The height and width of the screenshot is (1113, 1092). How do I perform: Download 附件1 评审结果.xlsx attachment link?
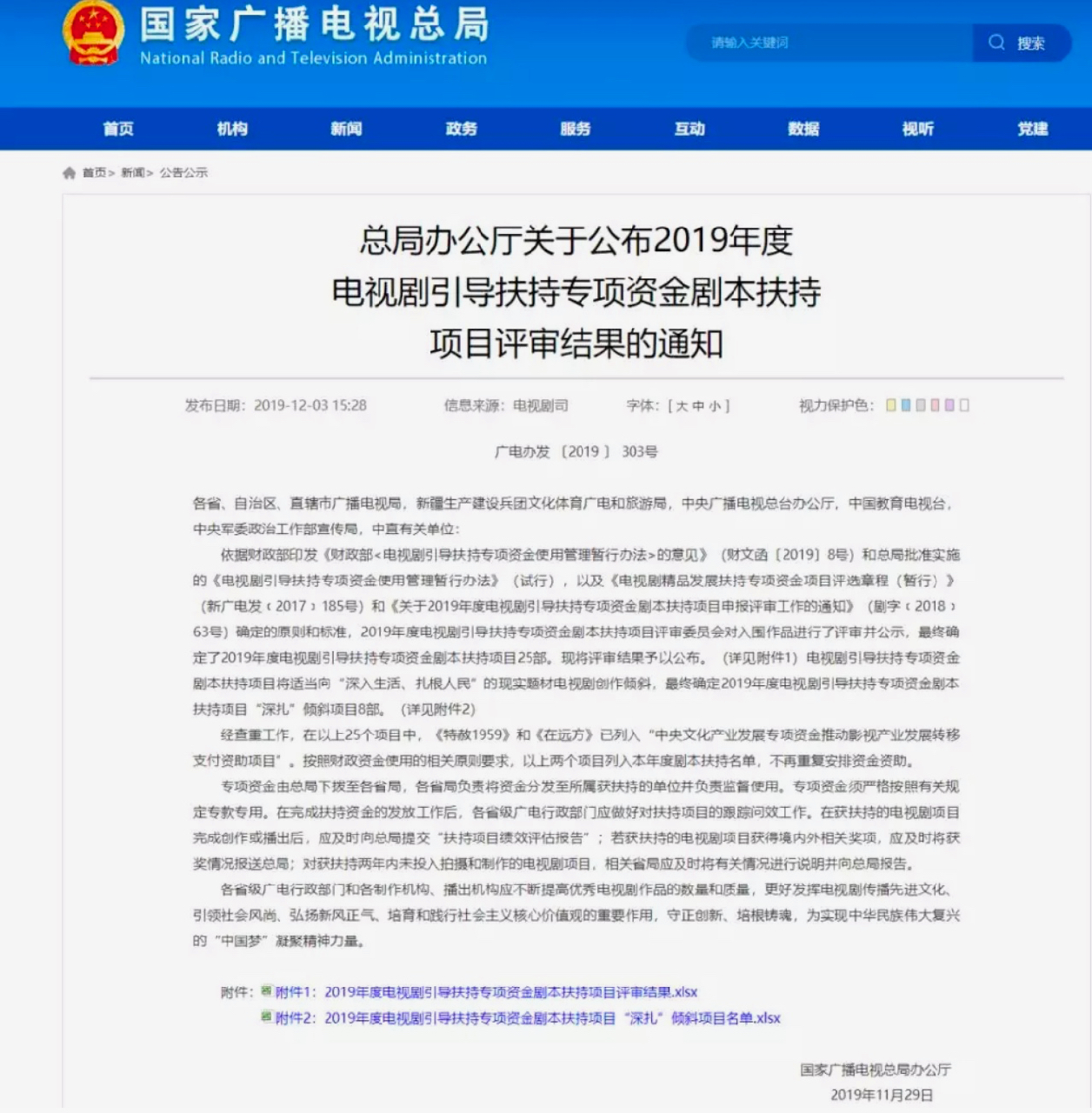[486, 992]
